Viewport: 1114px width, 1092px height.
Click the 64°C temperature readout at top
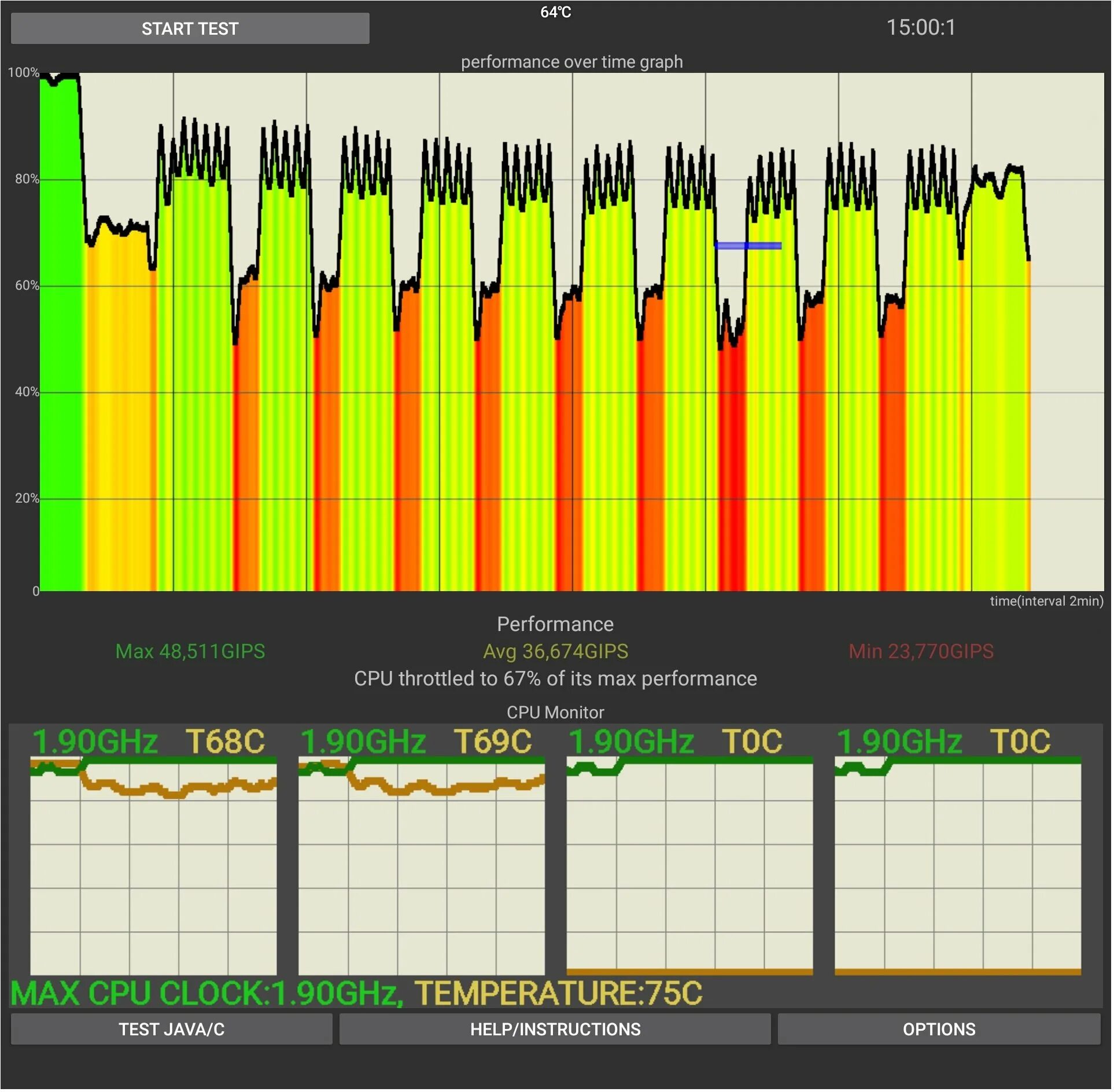point(556,12)
